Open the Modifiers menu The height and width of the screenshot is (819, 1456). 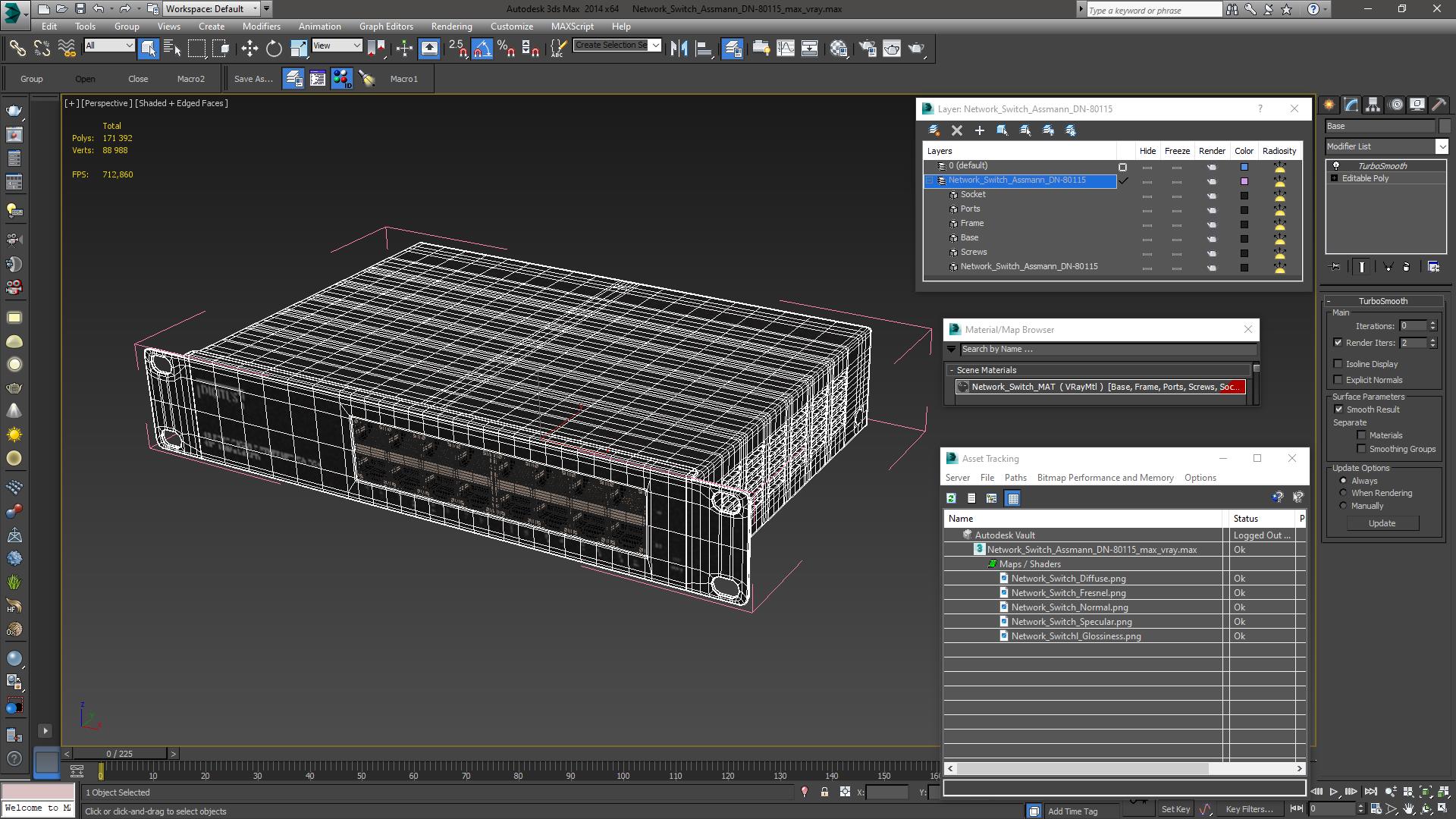tap(262, 26)
